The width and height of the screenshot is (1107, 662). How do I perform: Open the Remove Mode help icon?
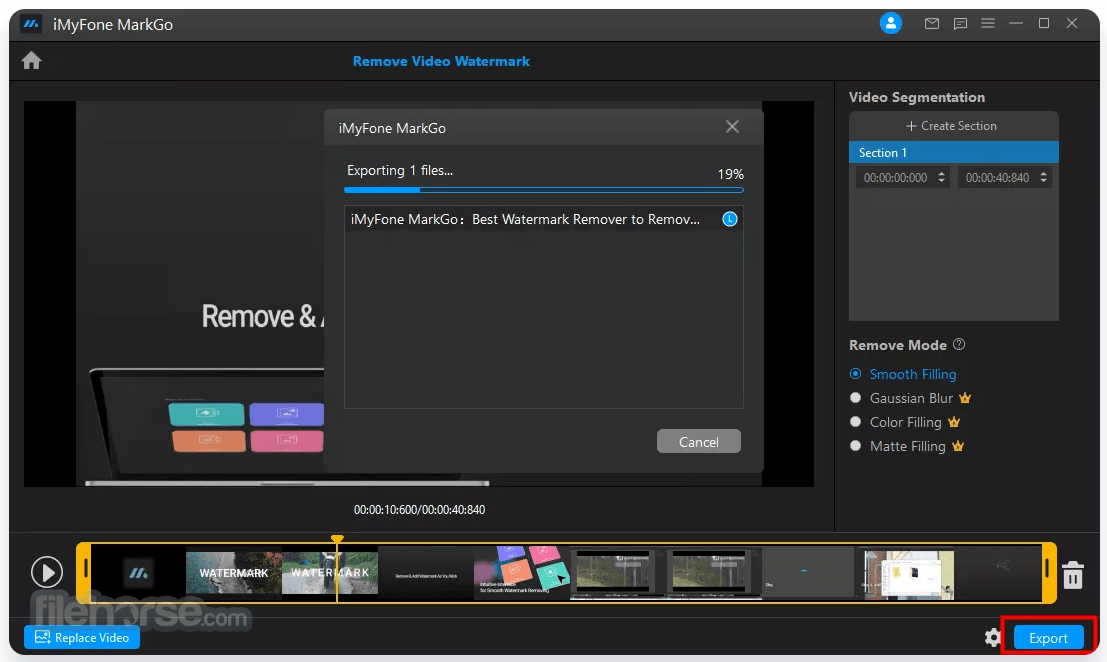(x=959, y=344)
